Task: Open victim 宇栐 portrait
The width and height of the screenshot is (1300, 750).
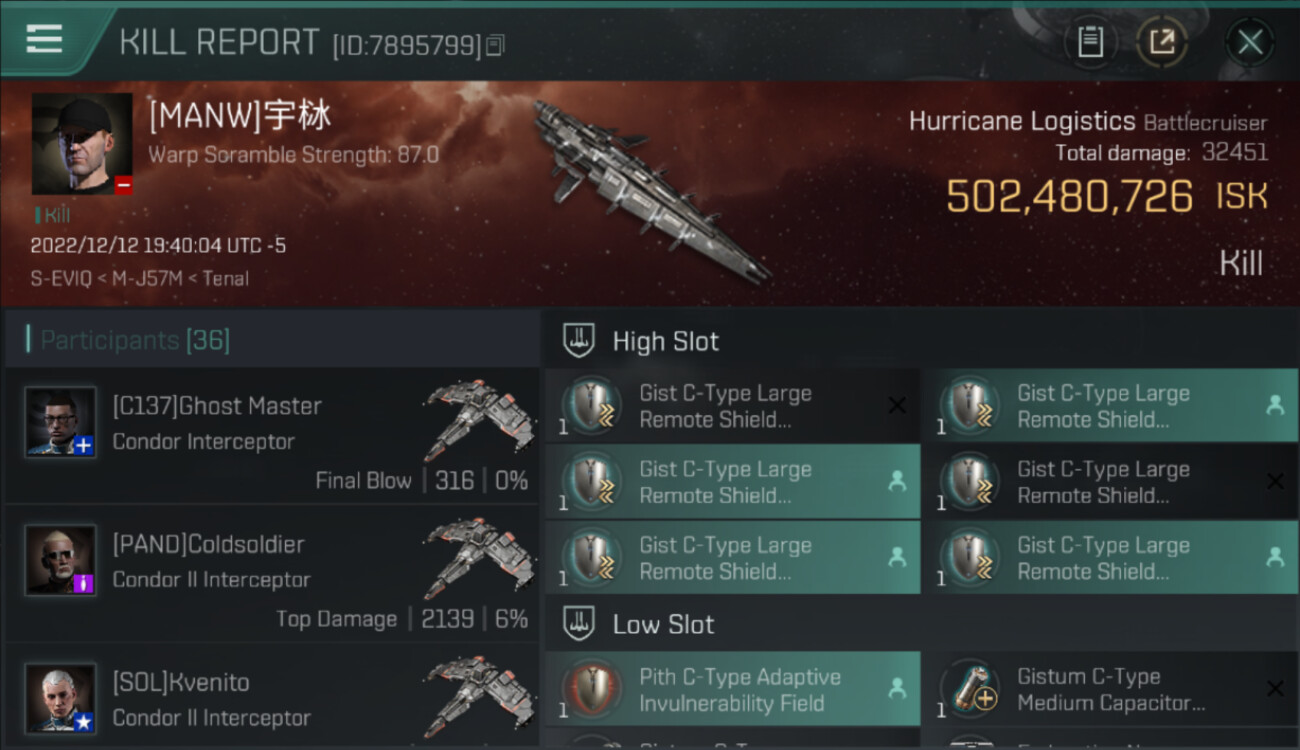Action: pos(82,144)
